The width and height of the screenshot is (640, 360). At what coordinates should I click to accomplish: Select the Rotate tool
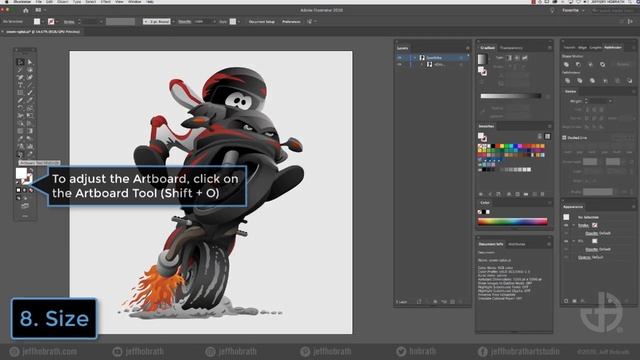coord(20,108)
